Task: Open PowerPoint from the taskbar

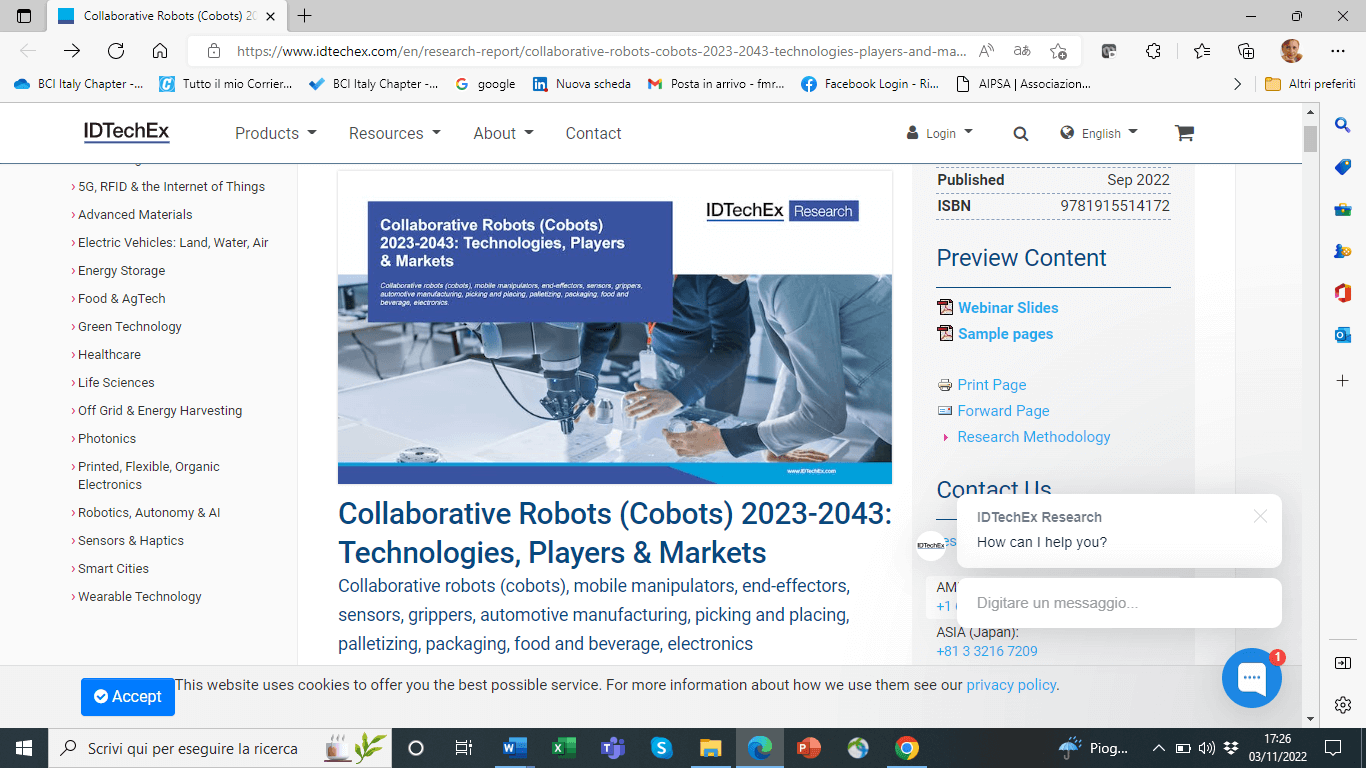Action: point(809,748)
